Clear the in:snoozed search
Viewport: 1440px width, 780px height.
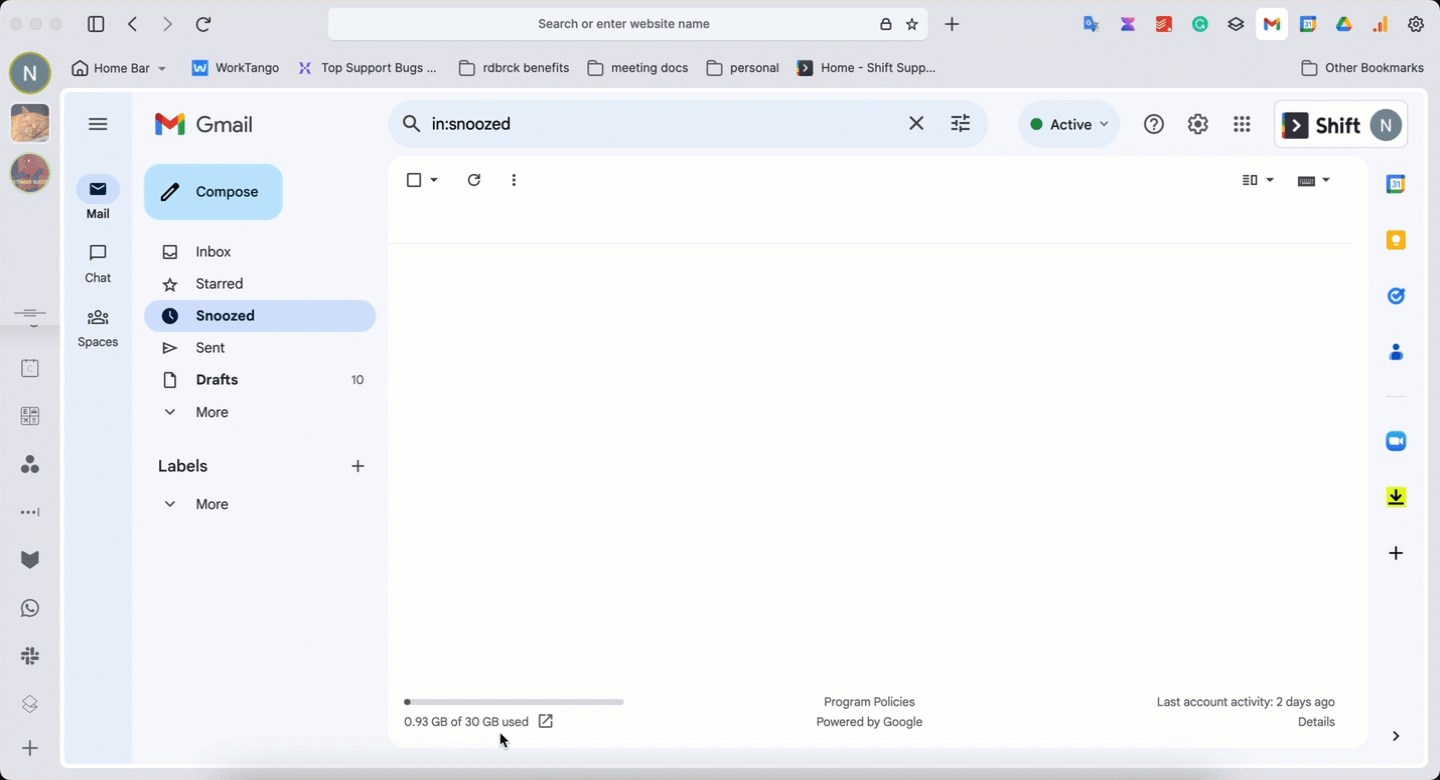pos(916,123)
